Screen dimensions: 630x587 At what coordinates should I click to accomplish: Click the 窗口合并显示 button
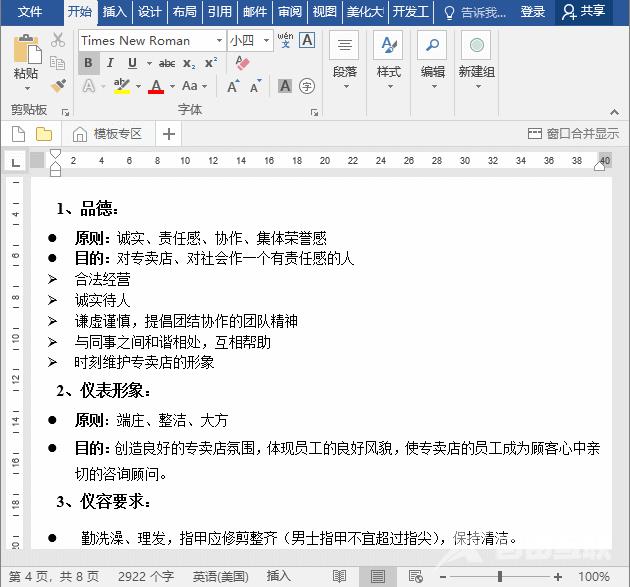coord(573,133)
